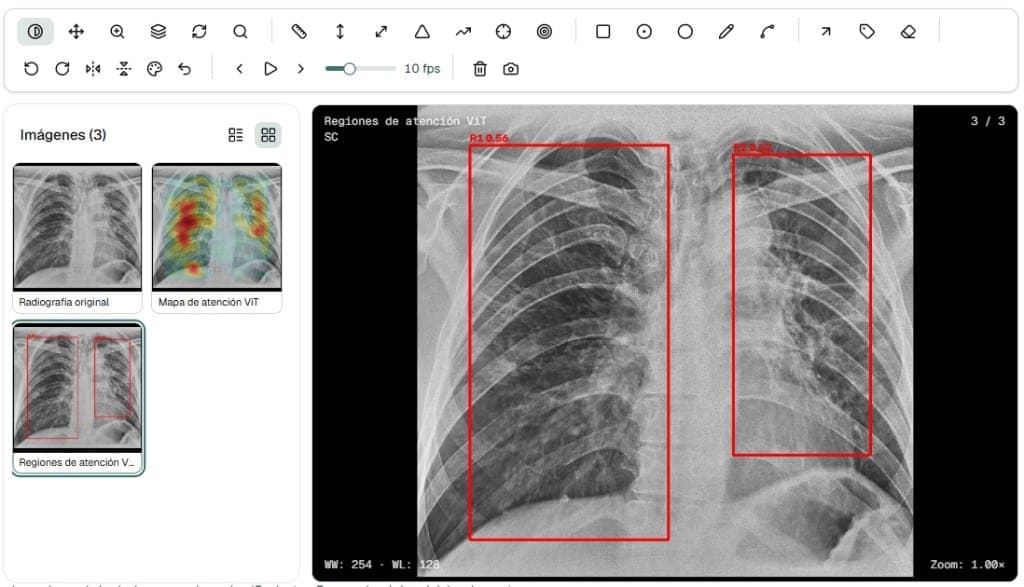Select the rectangle ROI tool
Image resolution: width=1024 pixels, height=587 pixels.
[x=603, y=31]
